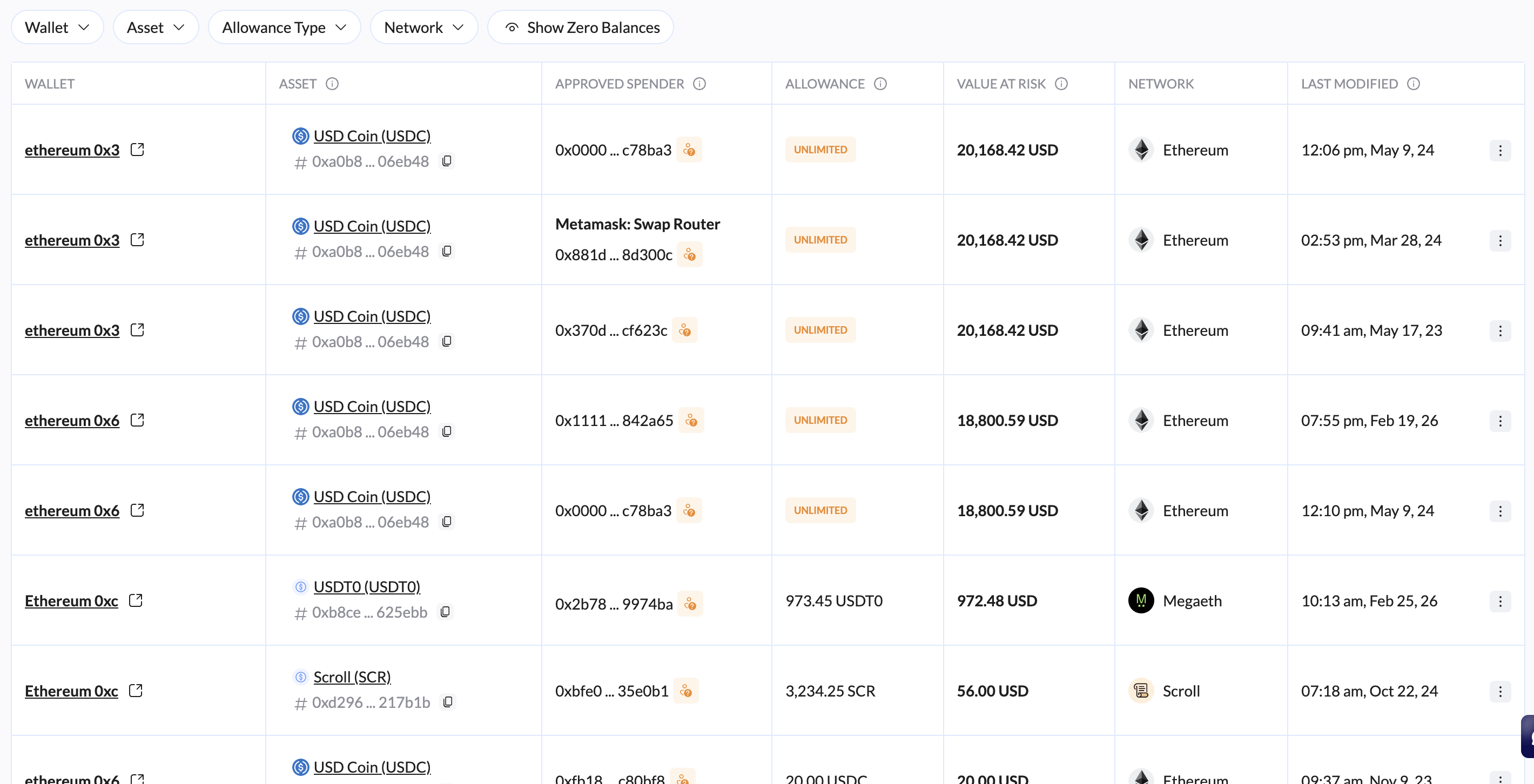Click the 56.00 USD value at risk
Image resolution: width=1534 pixels, height=784 pixels.
click(x=993, y=691)
